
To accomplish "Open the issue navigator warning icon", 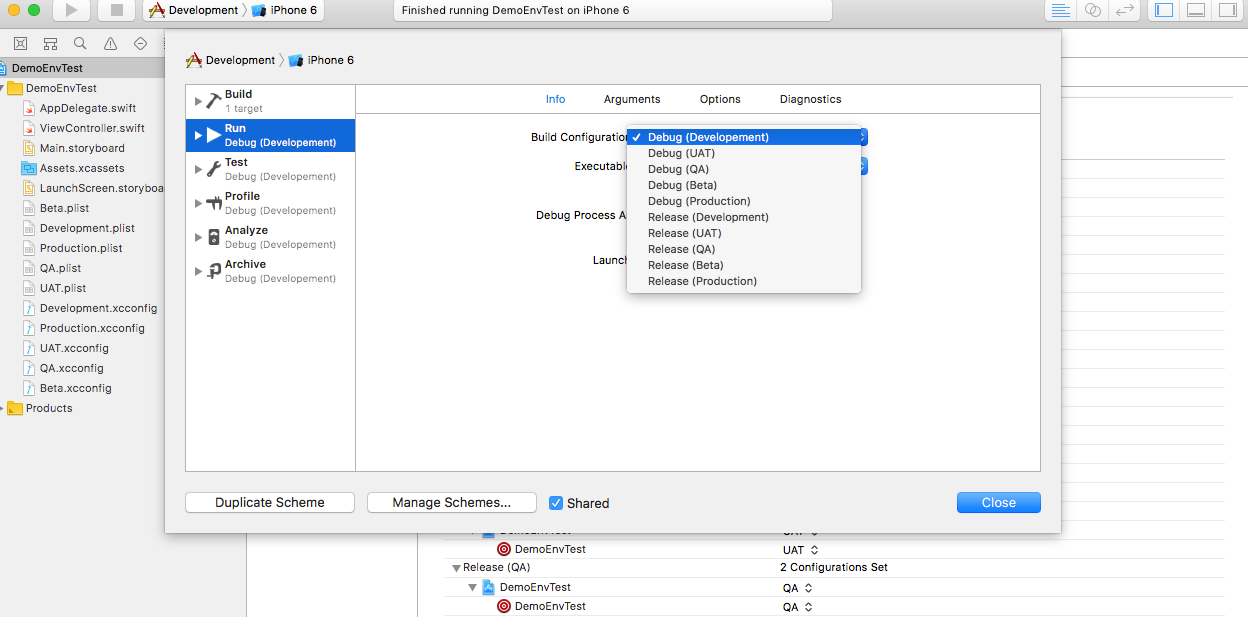I will point(110,44).
